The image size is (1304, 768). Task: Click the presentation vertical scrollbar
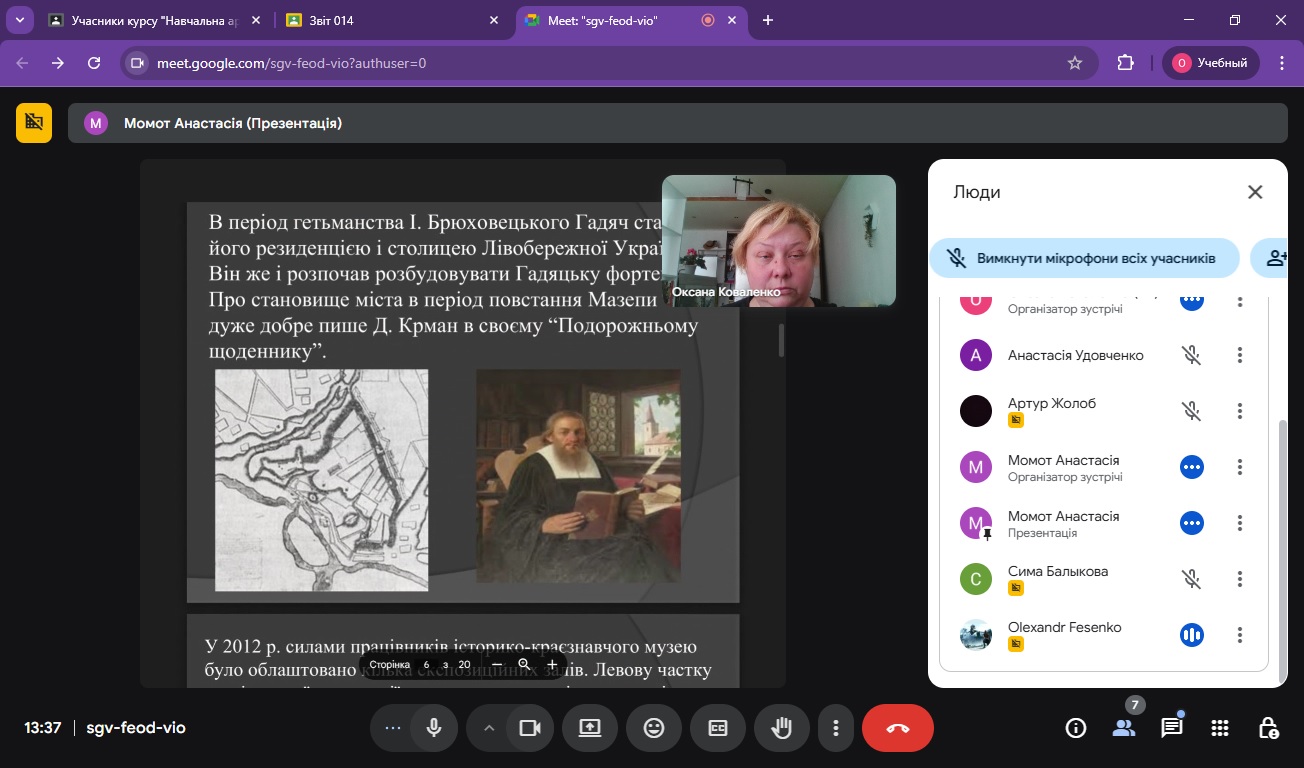[781, 340]
